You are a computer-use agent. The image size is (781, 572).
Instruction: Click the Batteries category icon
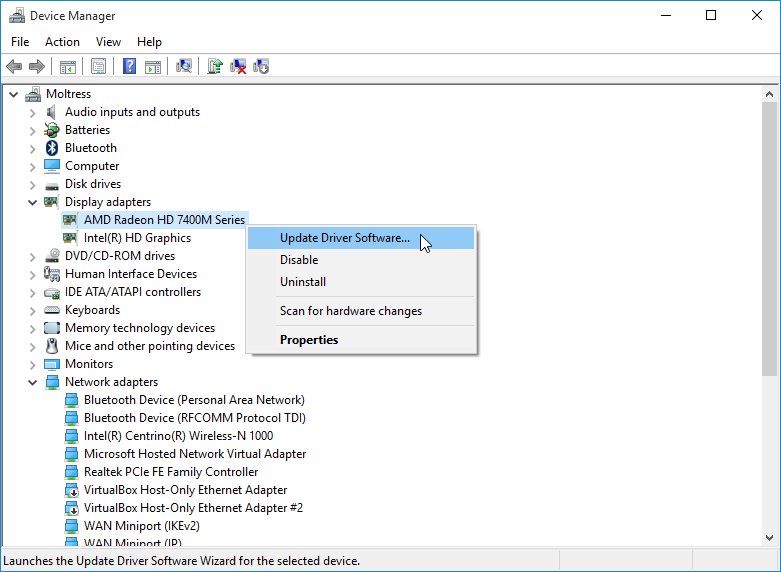coord(52,130)
